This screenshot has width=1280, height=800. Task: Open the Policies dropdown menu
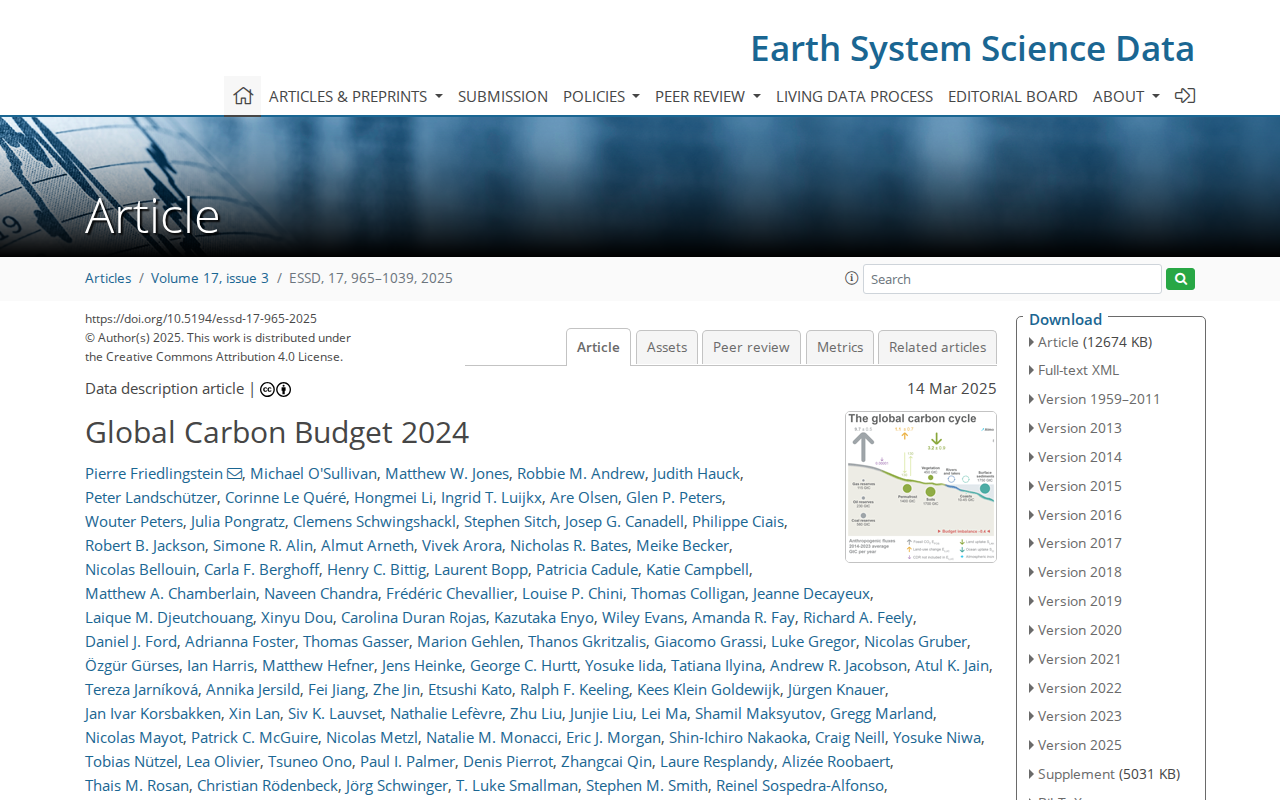click(601, 96)
